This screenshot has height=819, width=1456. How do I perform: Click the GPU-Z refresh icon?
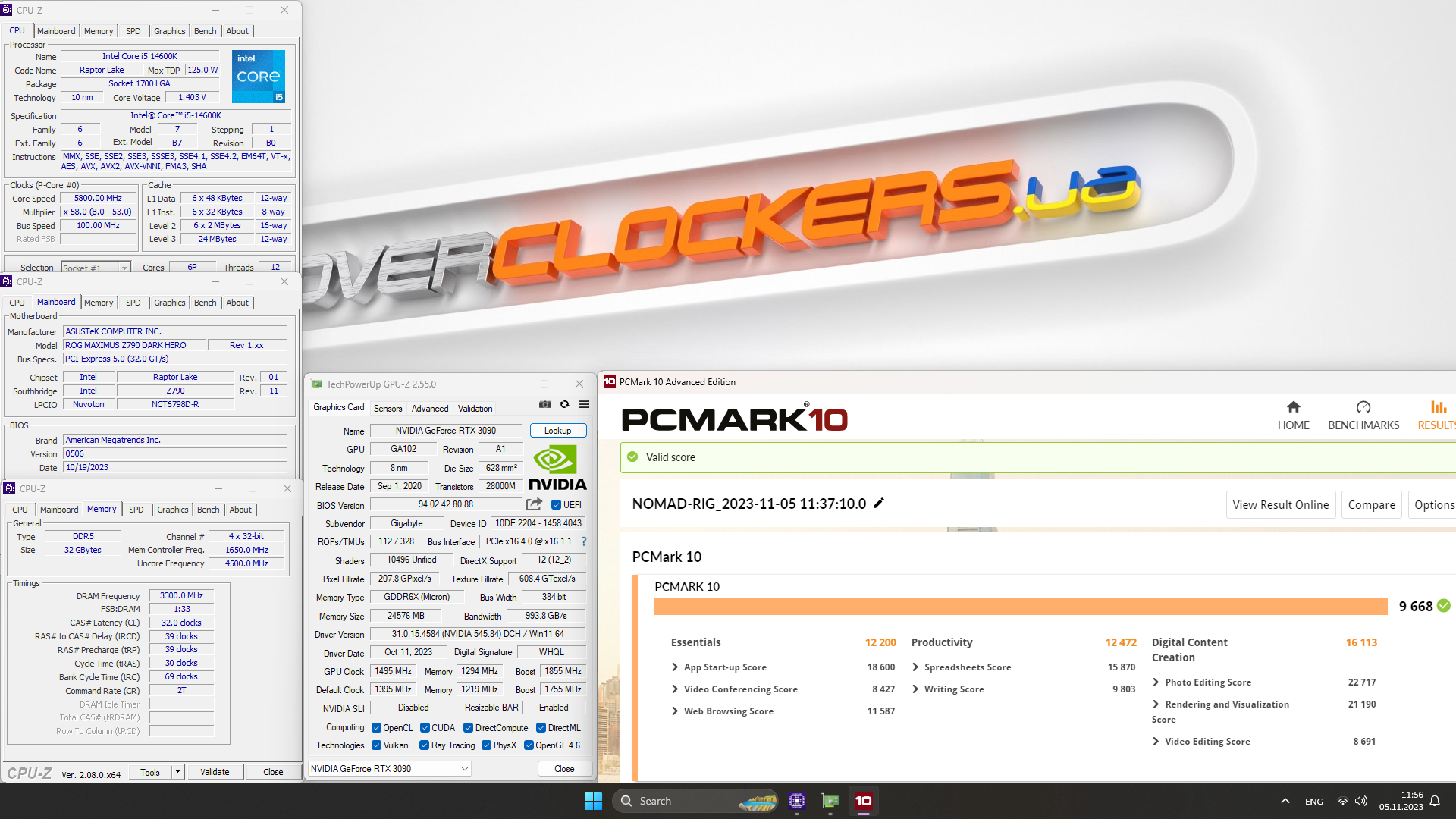565,405
